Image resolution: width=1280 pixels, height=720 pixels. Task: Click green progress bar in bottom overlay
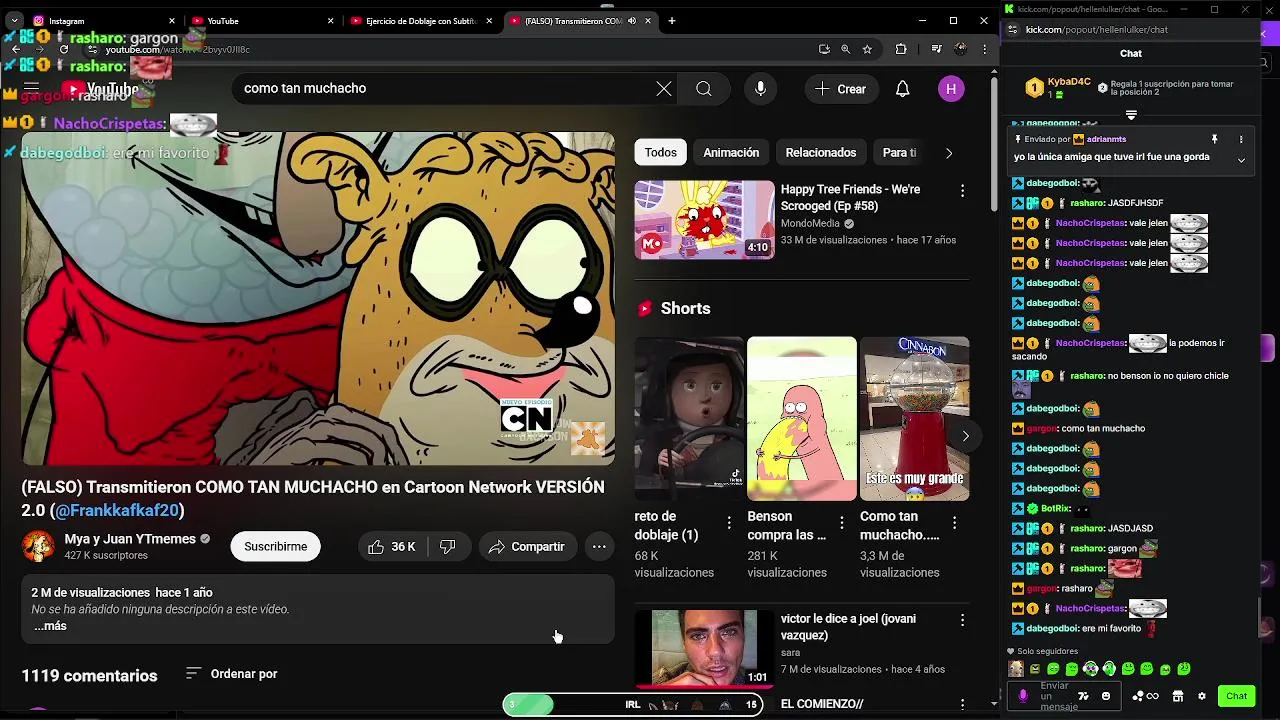pyautogui.click(x=528, y=704)
